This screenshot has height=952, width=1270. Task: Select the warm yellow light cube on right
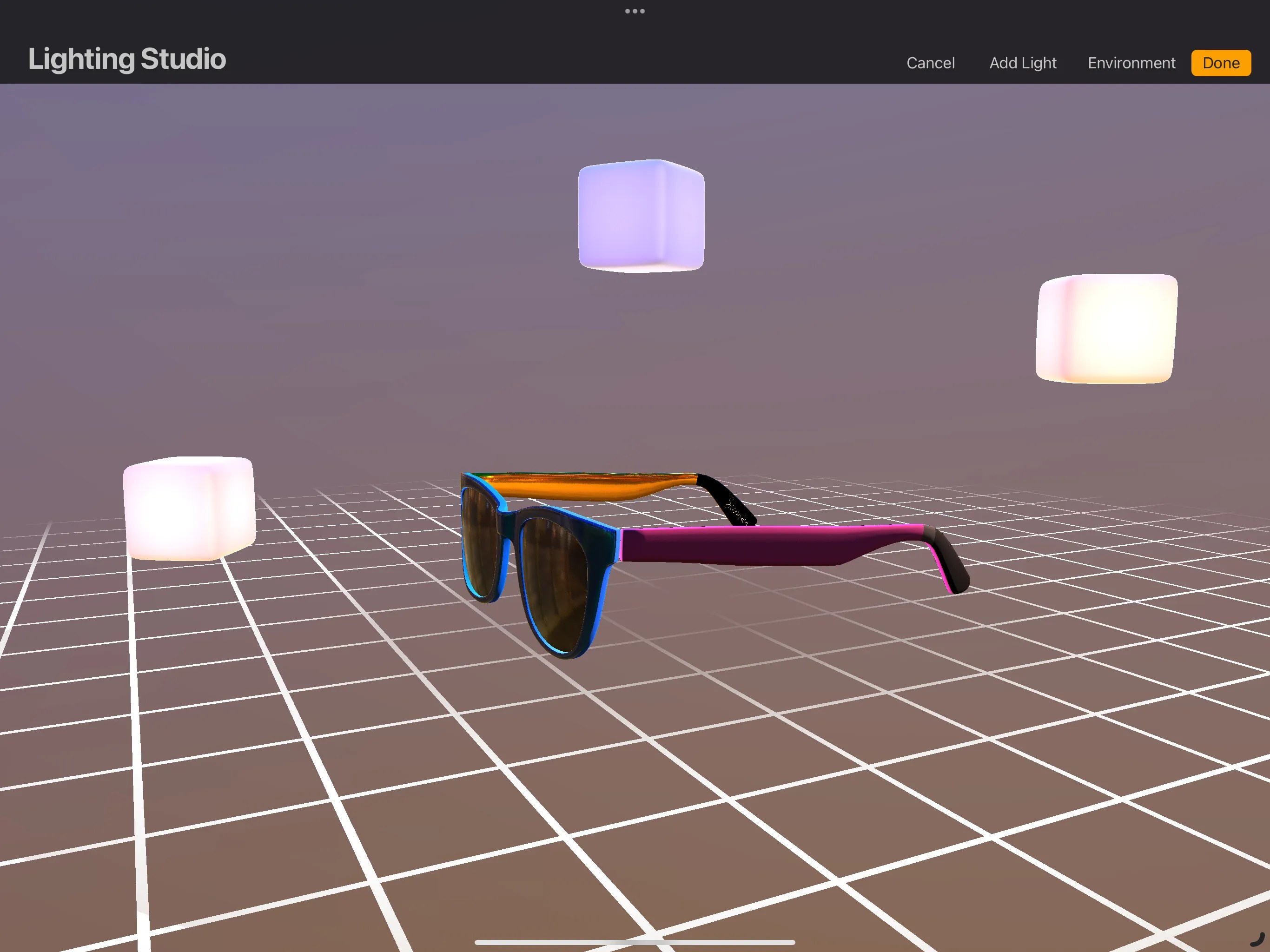point(1106,329)
